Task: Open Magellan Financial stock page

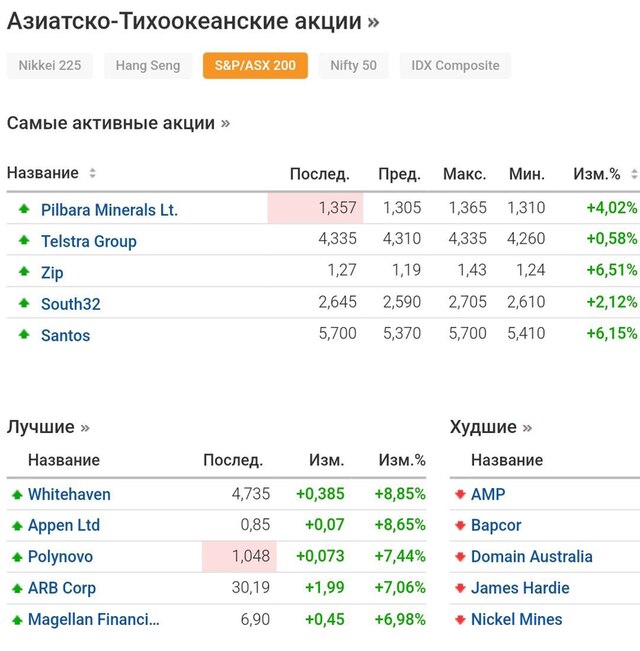Action: 93,620
